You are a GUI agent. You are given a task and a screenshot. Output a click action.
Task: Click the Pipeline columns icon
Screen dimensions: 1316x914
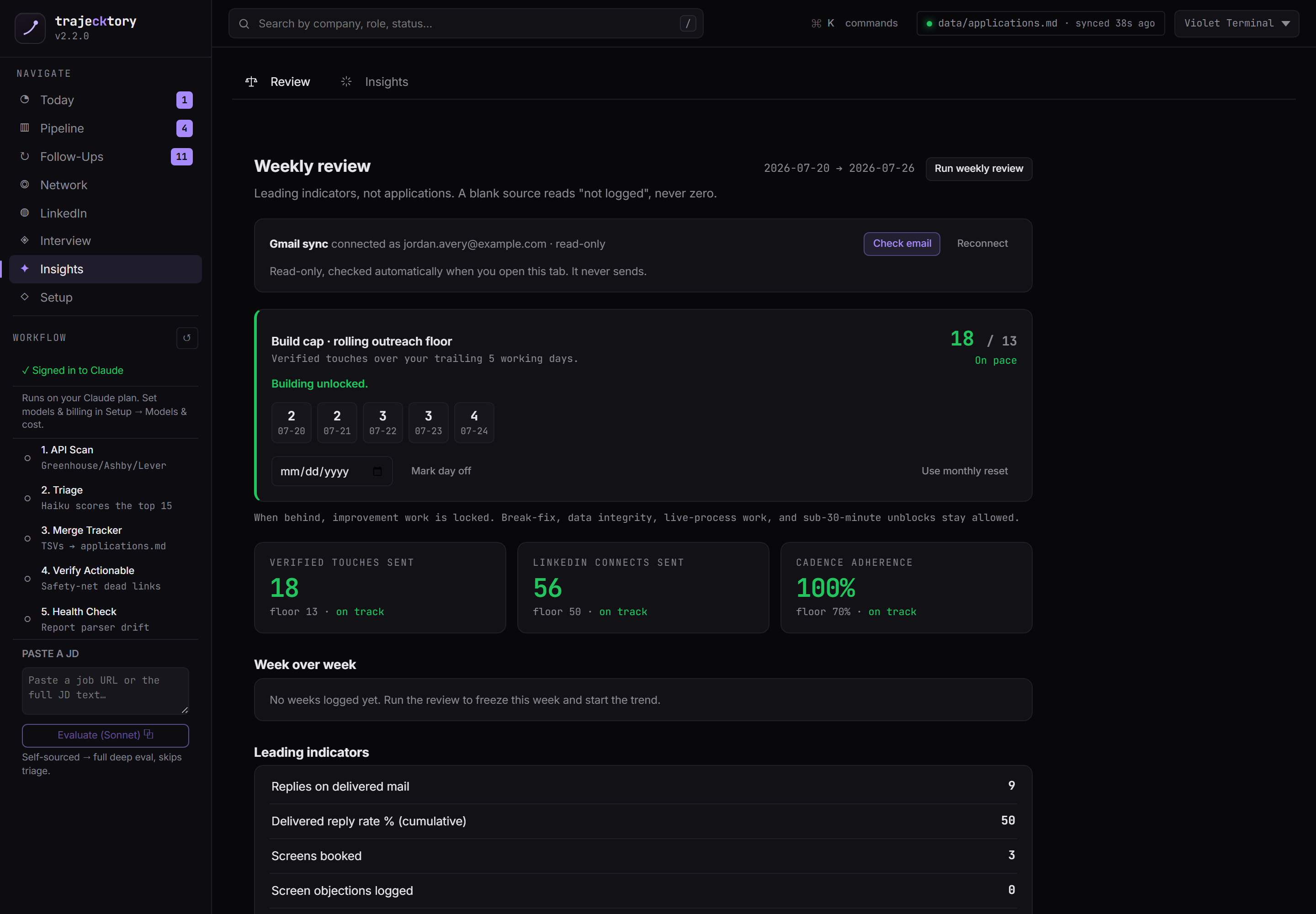tap(25, 127)
